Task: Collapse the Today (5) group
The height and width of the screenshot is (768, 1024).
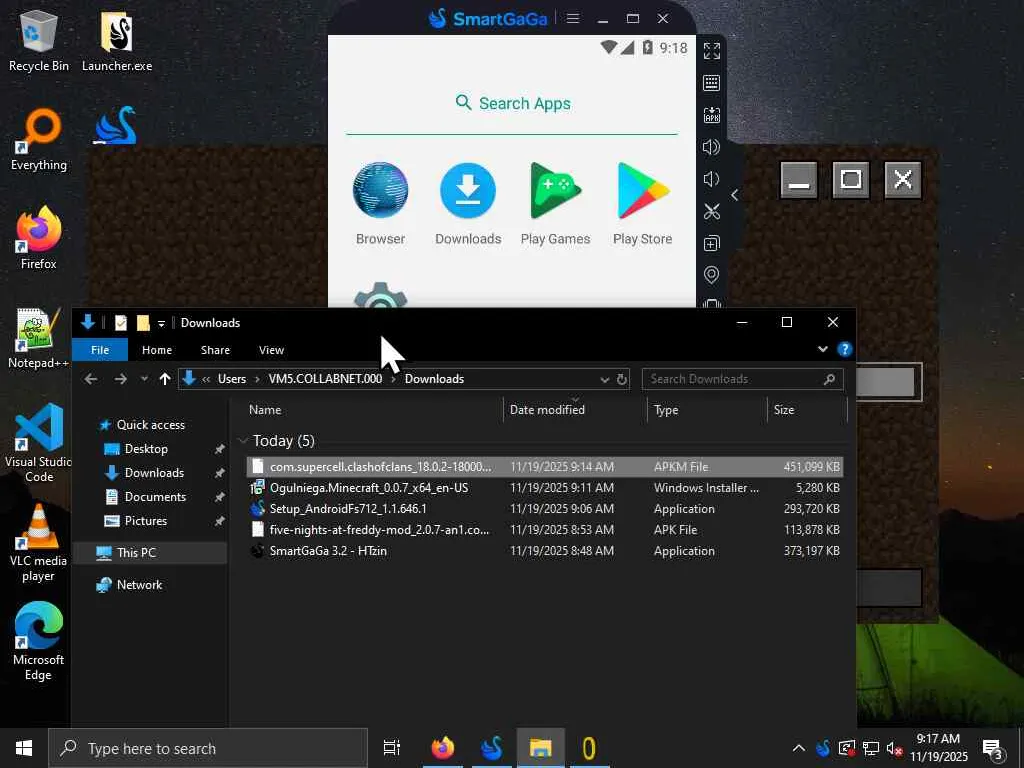Action: click(x=244, y=441)
